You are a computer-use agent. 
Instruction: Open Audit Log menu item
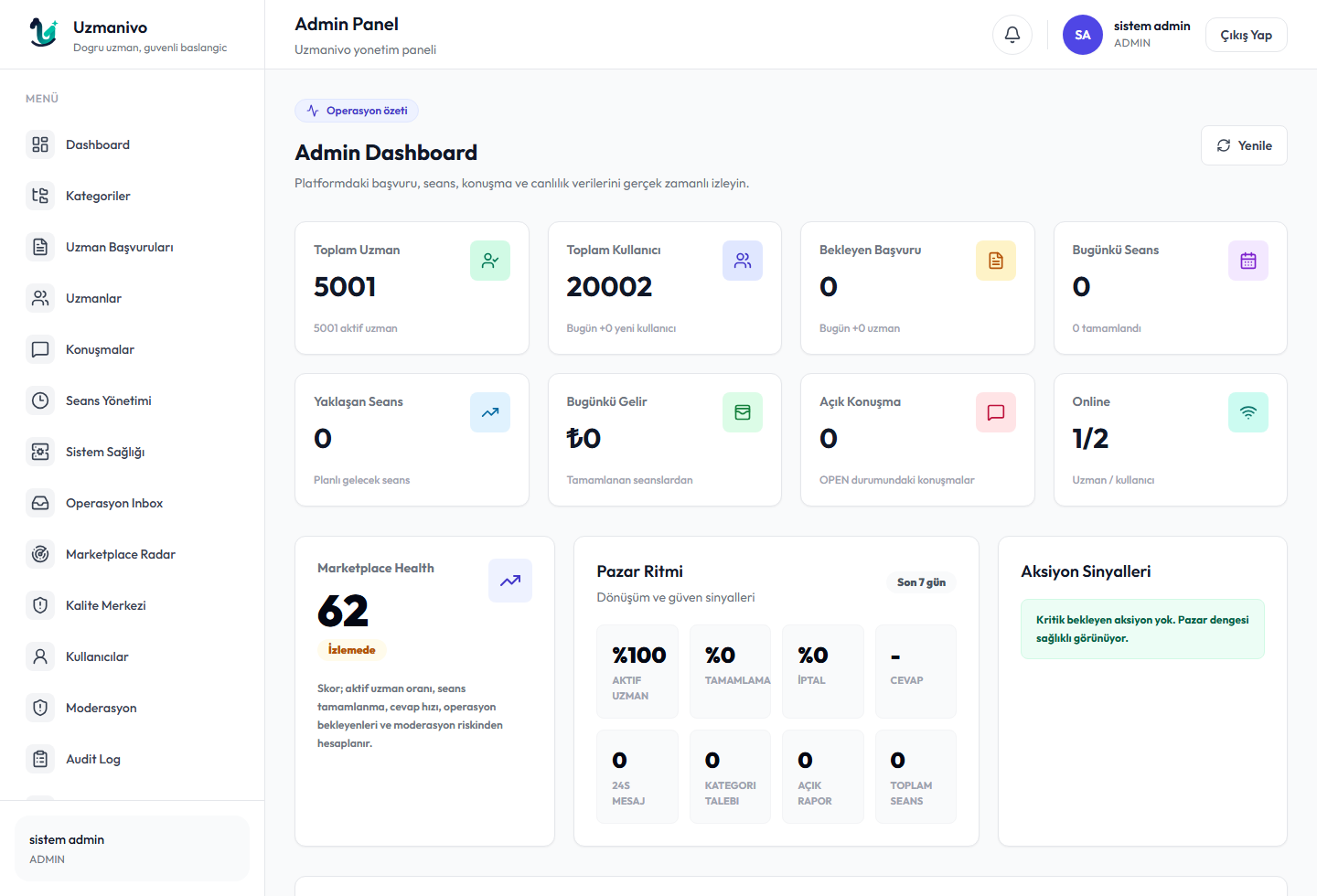132,759
